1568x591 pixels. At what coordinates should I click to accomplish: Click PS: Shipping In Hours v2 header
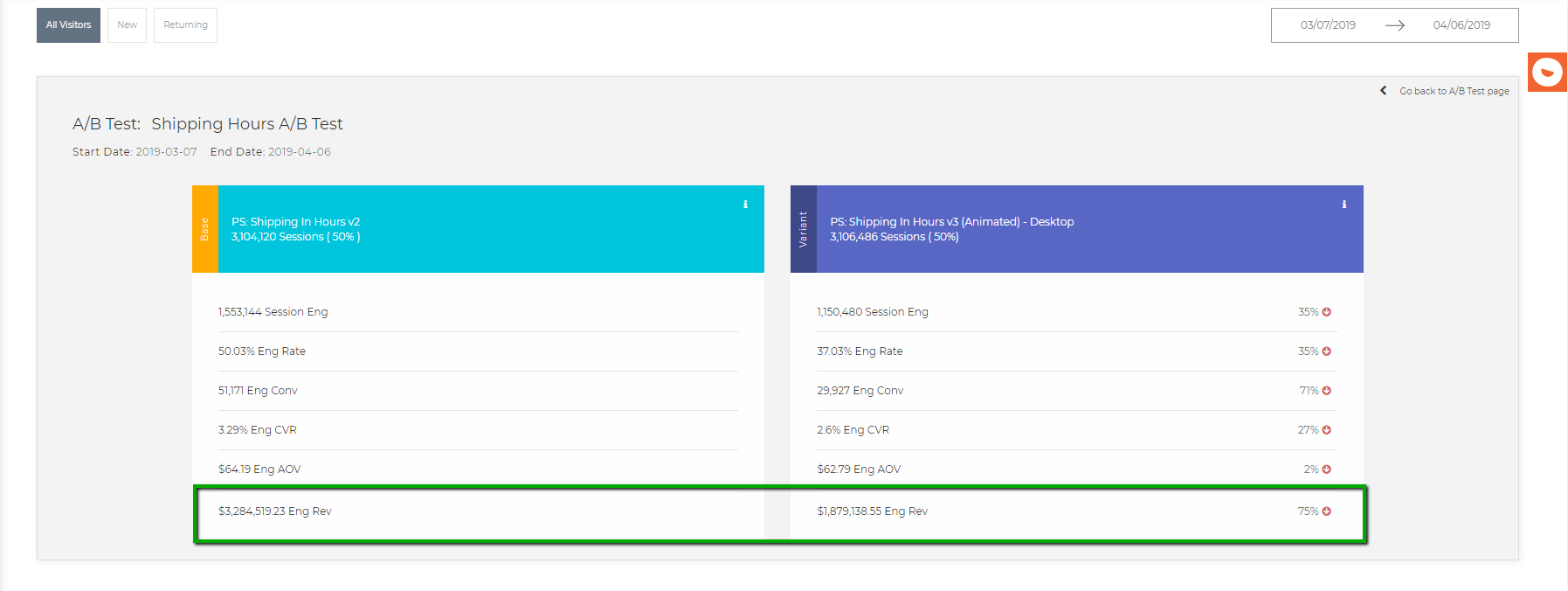[x=295, y=222]
